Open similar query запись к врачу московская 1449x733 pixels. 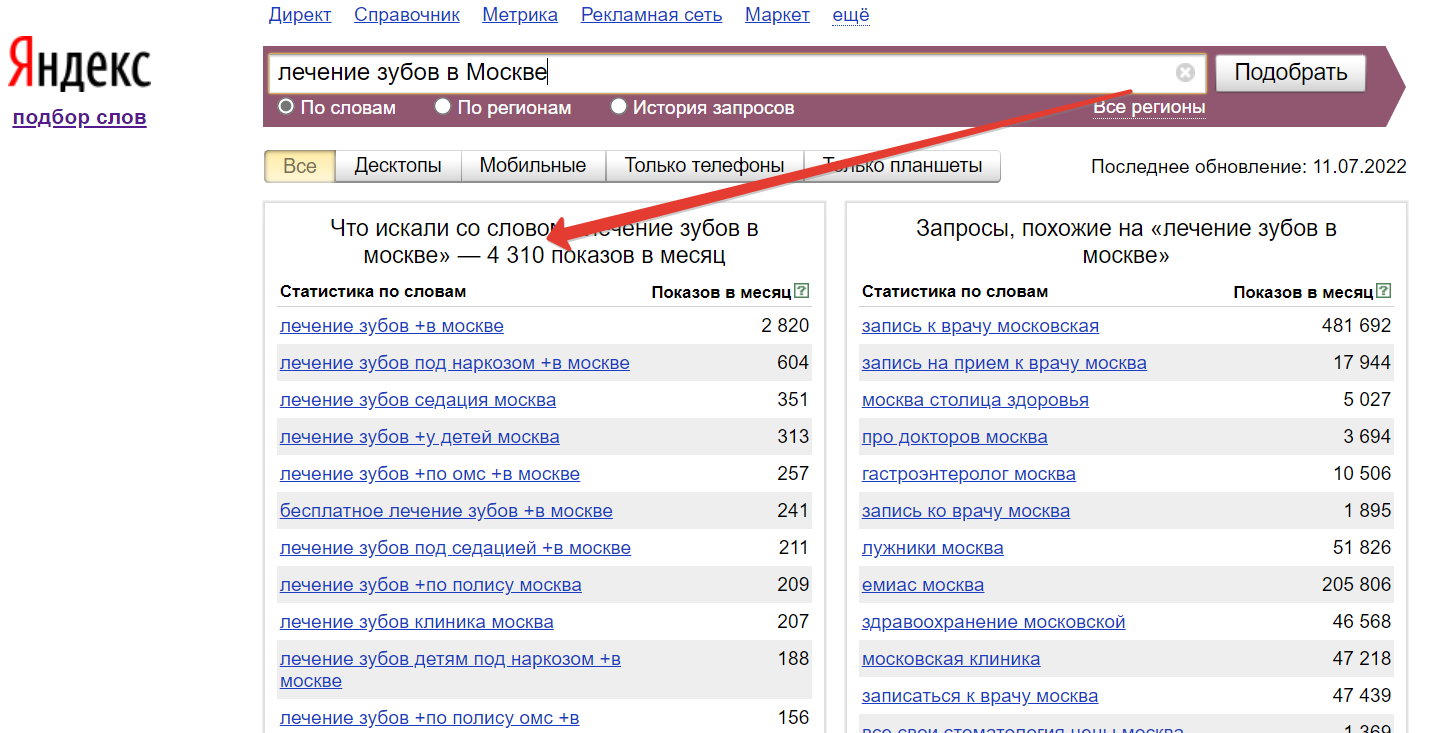coord(980,326)
